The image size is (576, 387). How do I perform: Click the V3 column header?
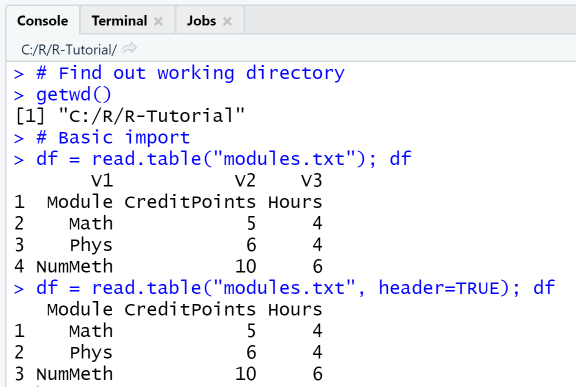tap(312, 180)
